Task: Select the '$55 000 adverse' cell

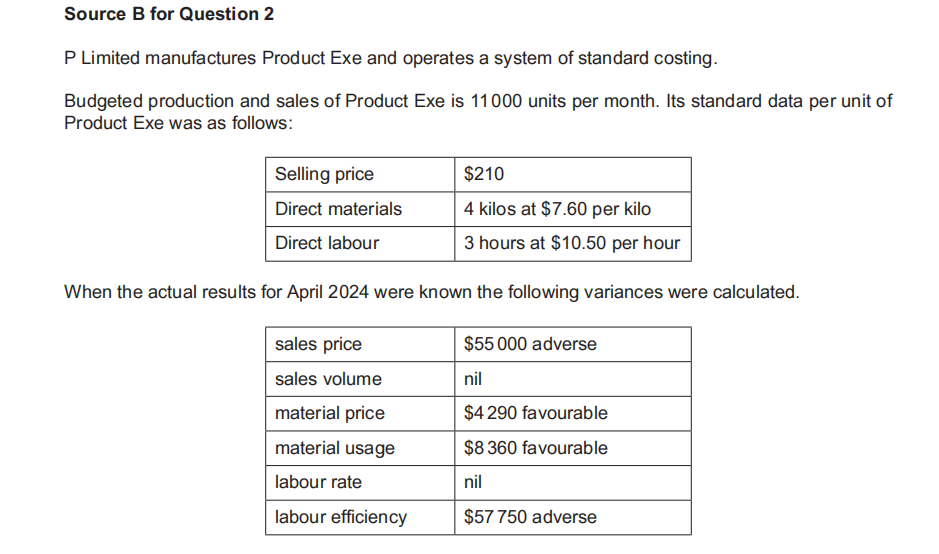Action: point(530,344)
